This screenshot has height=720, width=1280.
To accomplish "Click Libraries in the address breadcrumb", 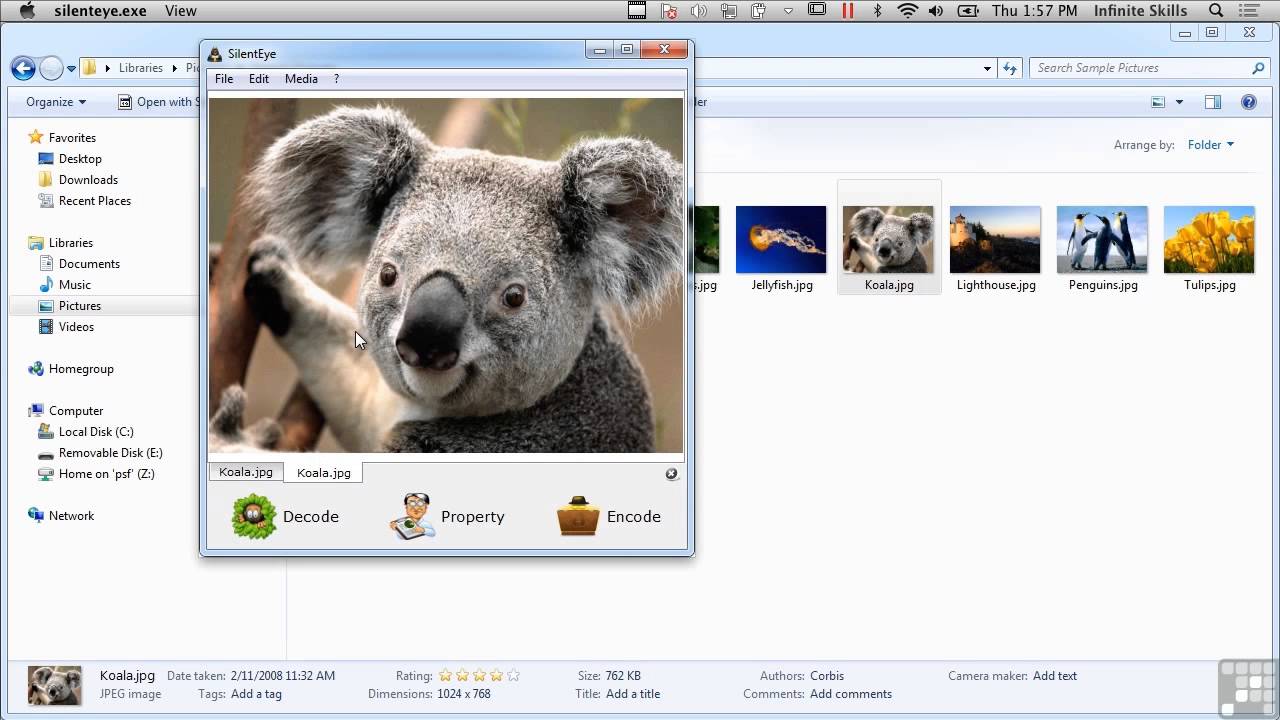I will [x=141, y=68].
